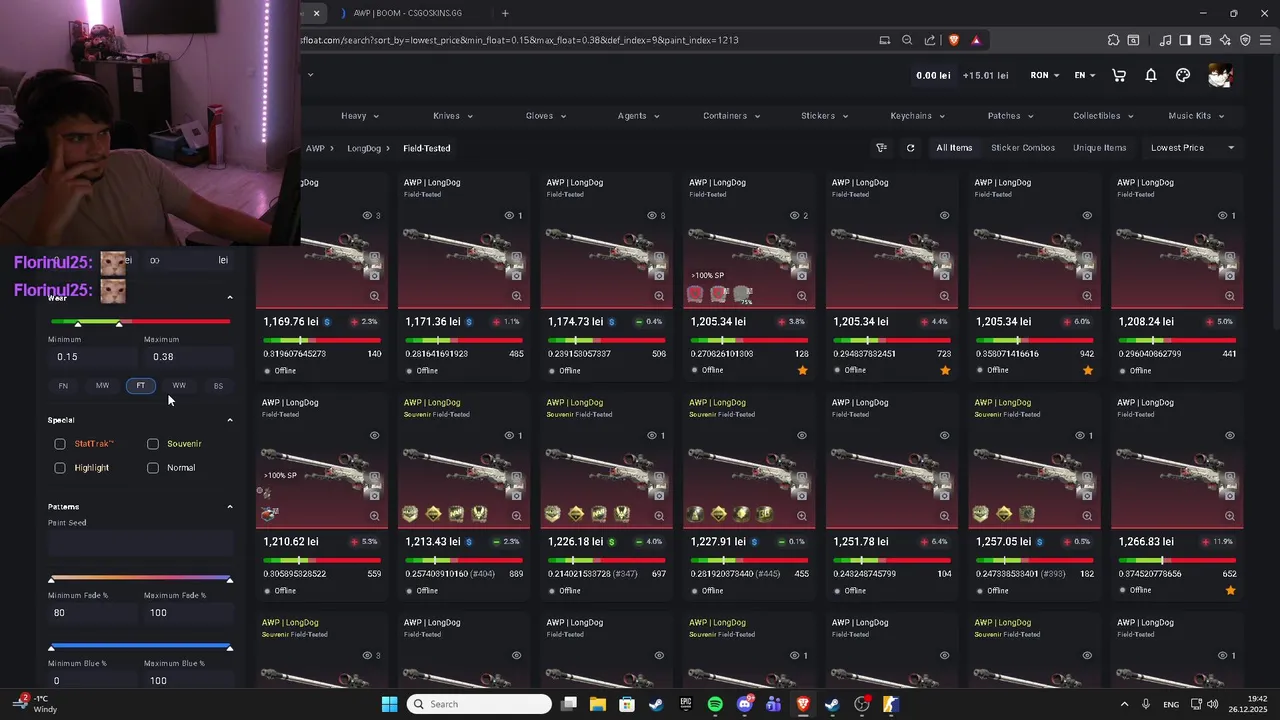Click the fade percentage range slider
The image size is (1280, 720).
tap(140, 579)
